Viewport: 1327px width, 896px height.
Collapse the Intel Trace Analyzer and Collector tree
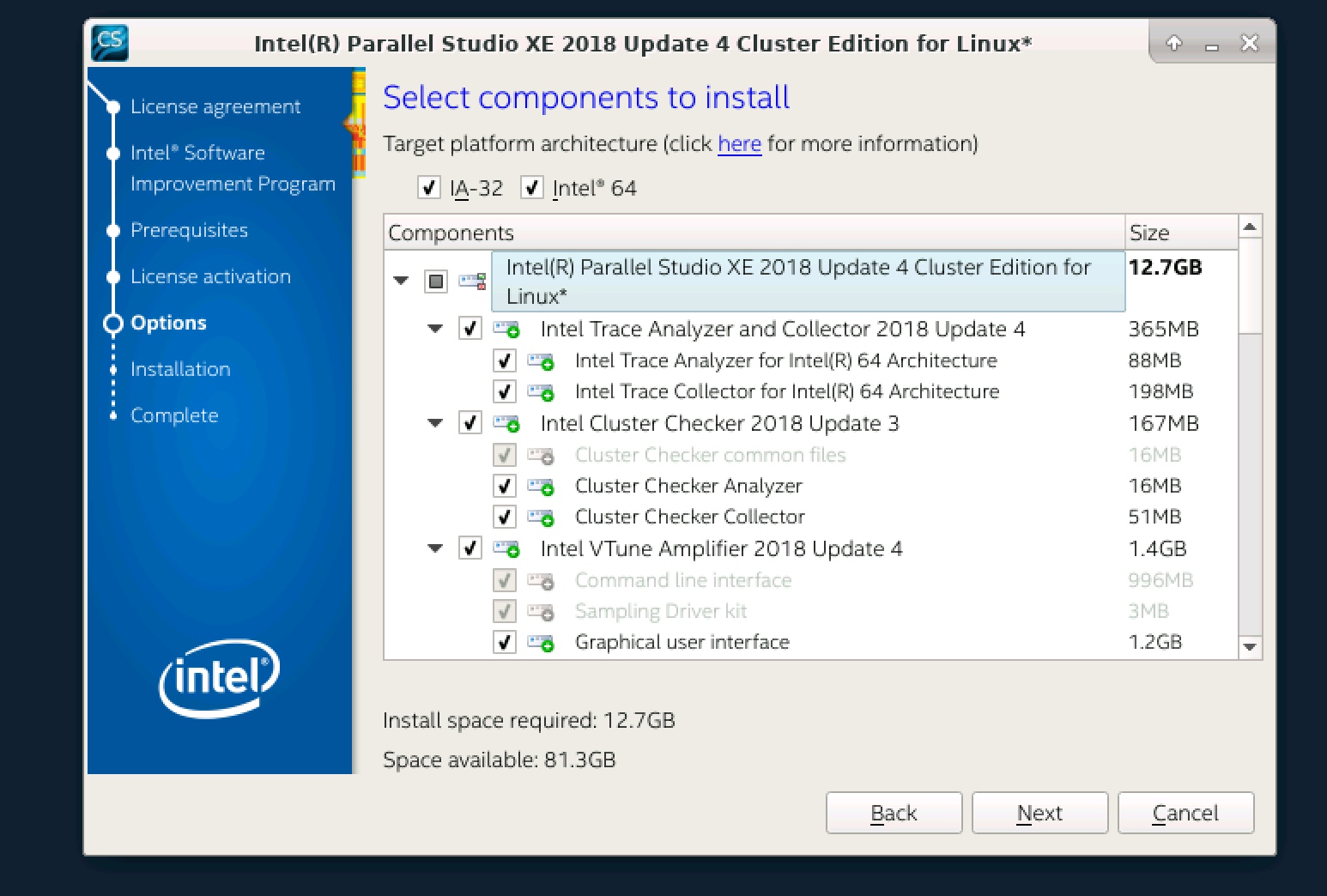point(435,329)
